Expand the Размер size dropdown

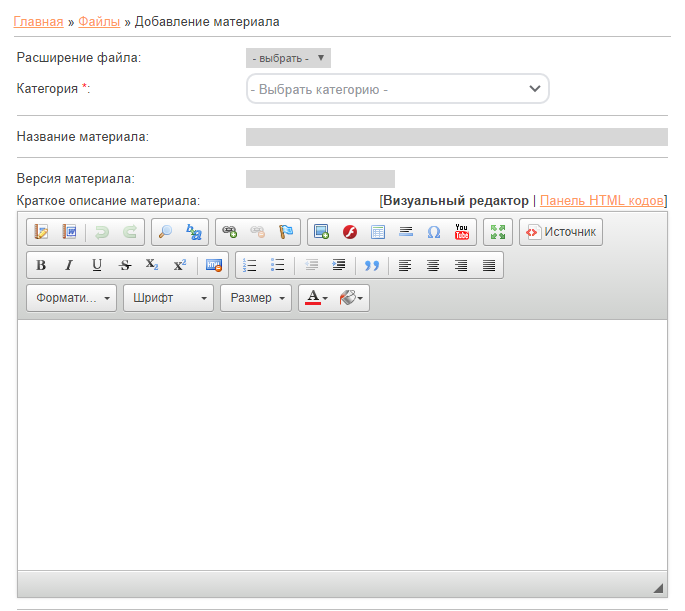(255, 298)
